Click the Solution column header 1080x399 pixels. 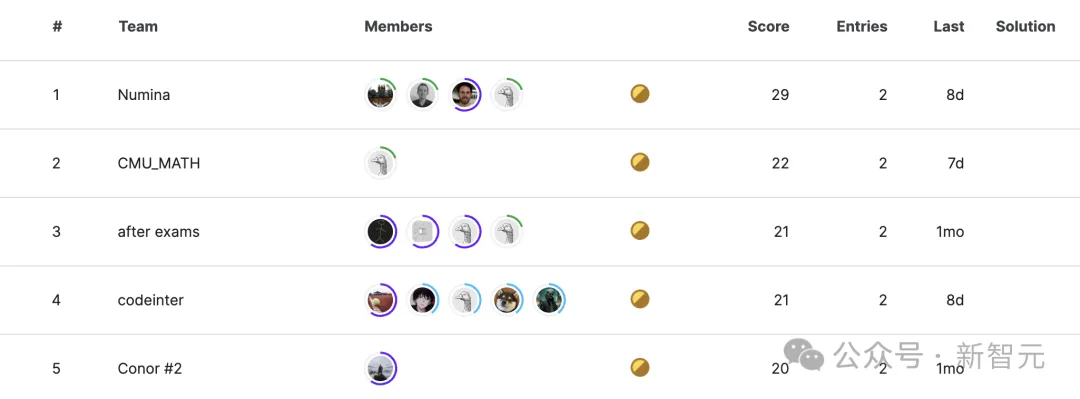coord(1026,27)
